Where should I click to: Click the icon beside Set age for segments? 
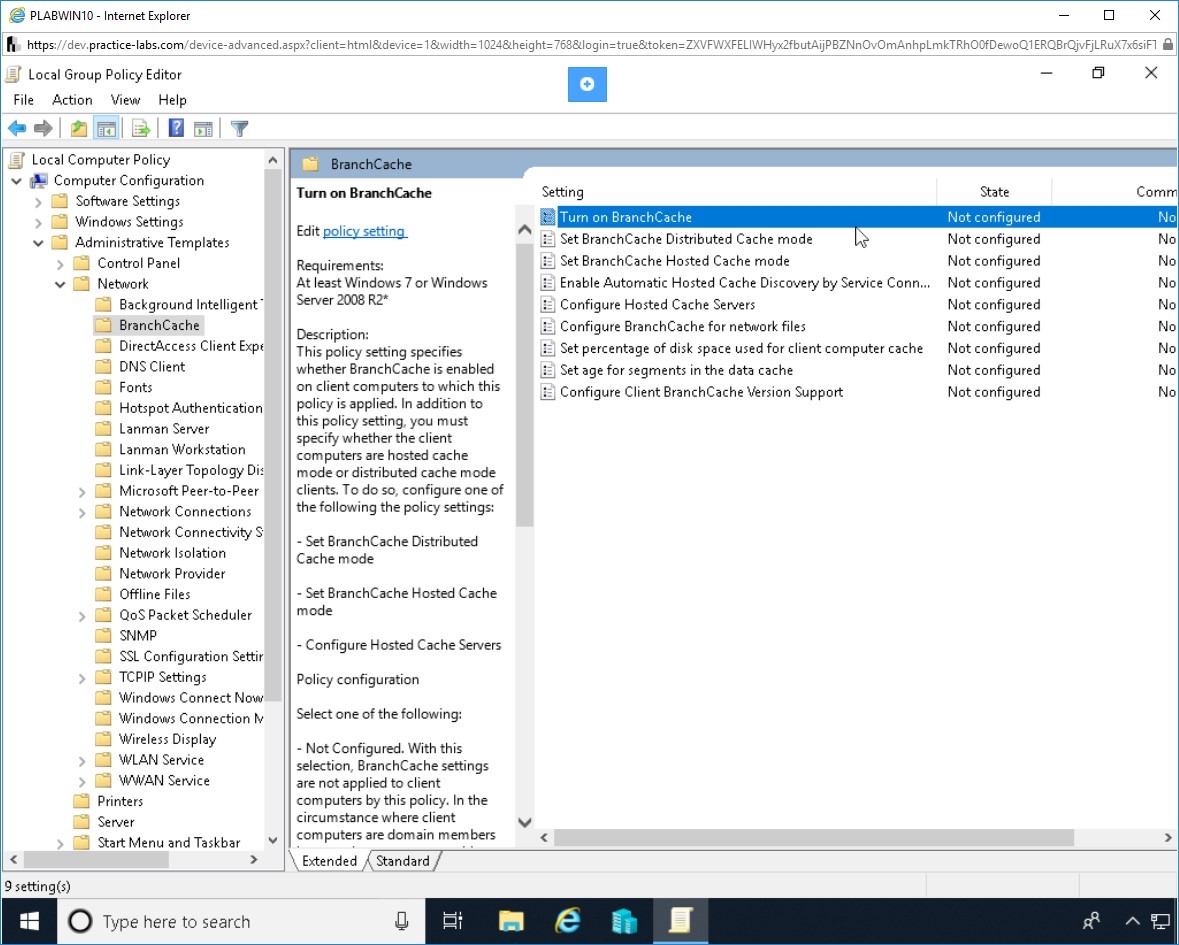pyautogui.click(x=547, y=370)
